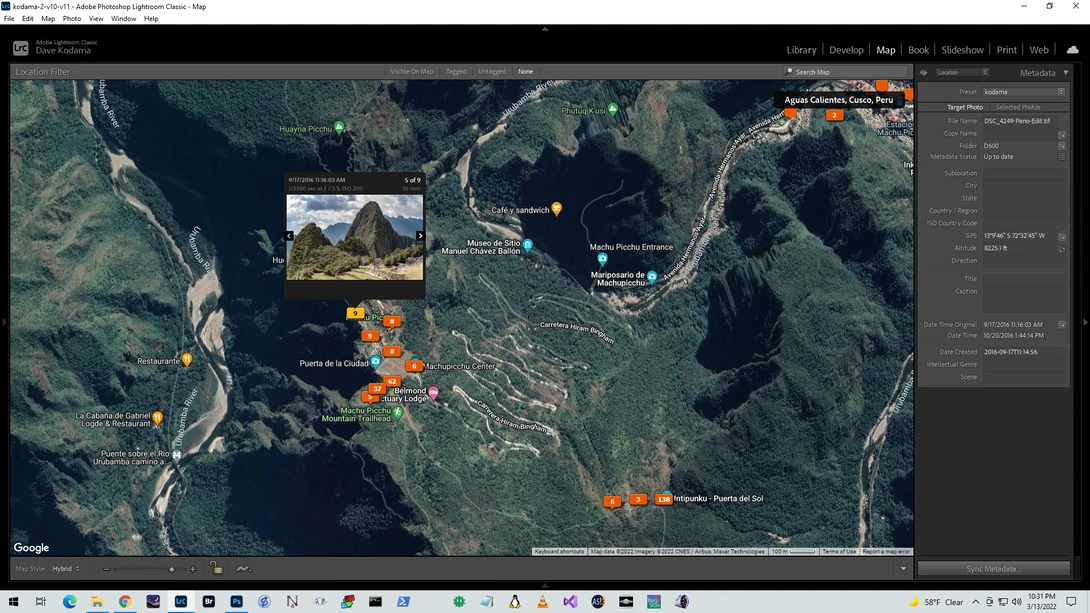Open Google Chrome from the taskbar
The width and height of the screenshot is (1090, 613).
point(125,601)
